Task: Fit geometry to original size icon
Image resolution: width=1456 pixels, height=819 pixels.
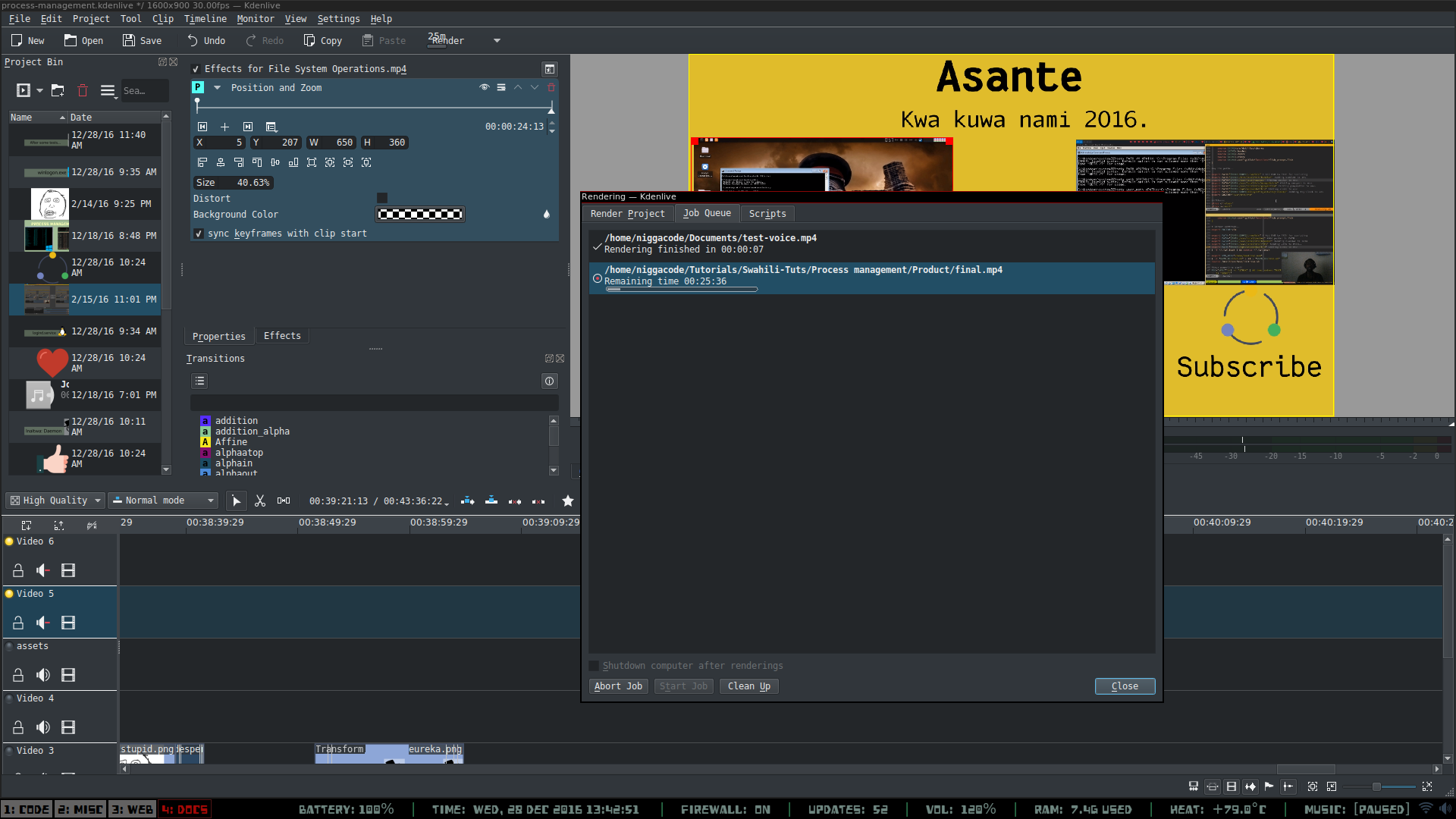Action: (x=312, y=162)
